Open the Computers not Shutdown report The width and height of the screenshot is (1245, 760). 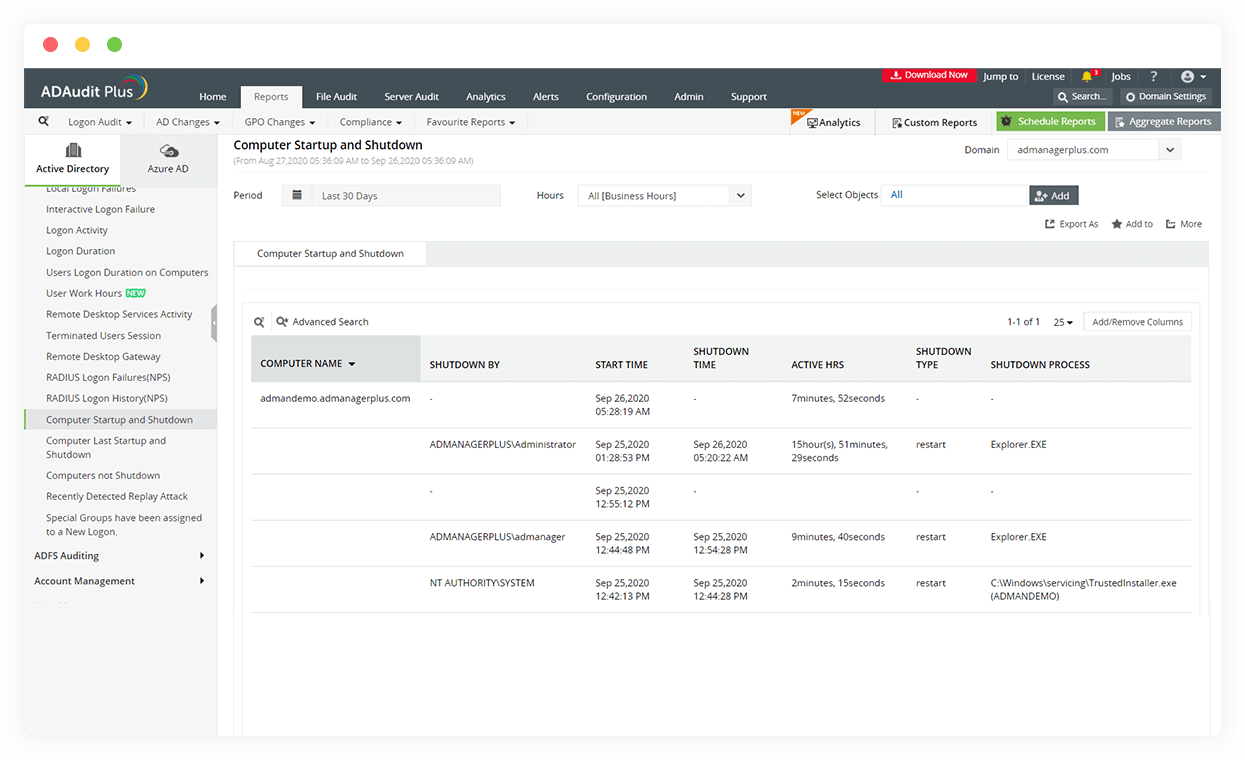[103, 475]
